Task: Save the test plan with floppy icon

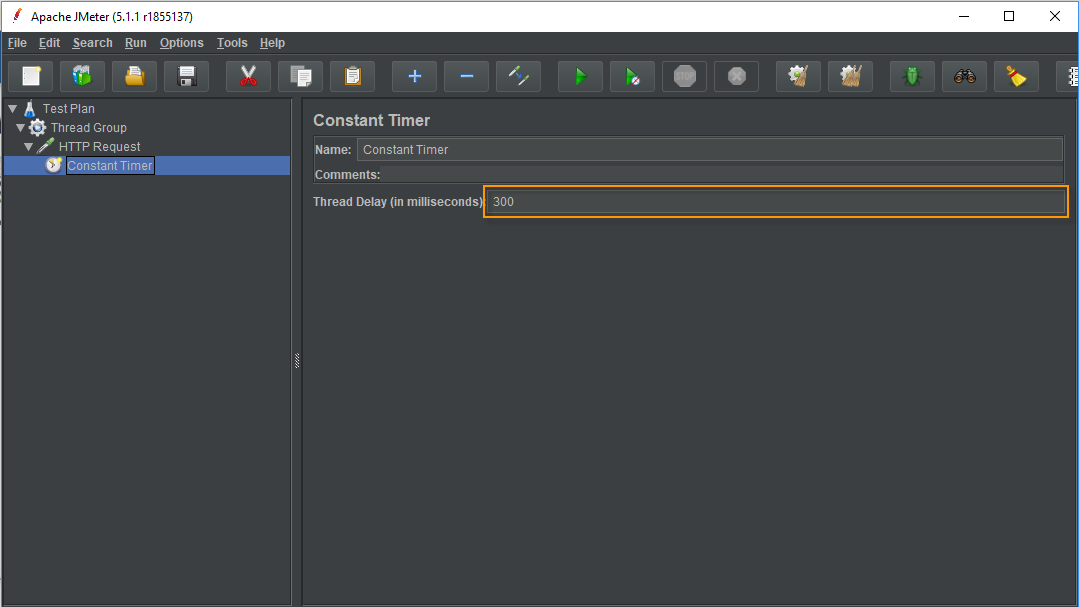Action: pyautogui.click(x=186, y=76)
